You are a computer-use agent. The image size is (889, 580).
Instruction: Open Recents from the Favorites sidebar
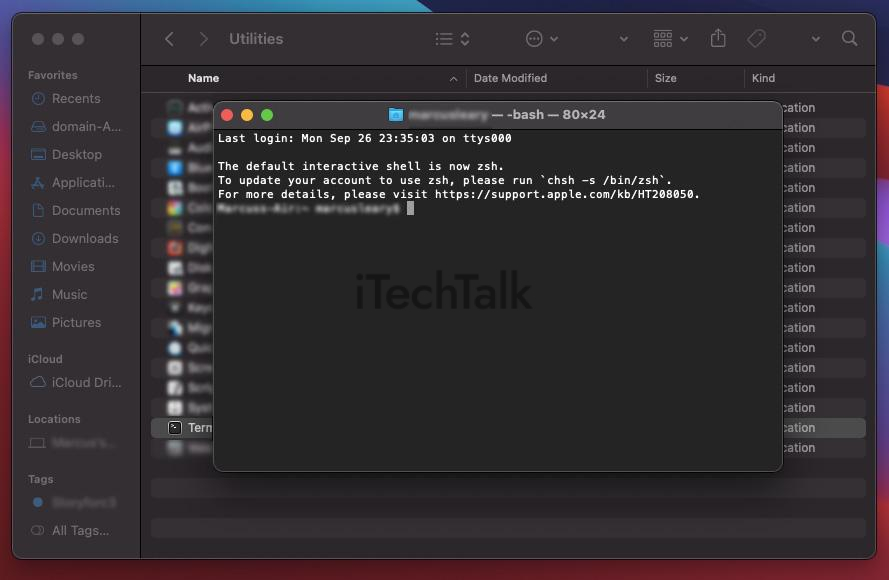pos(75,98)
